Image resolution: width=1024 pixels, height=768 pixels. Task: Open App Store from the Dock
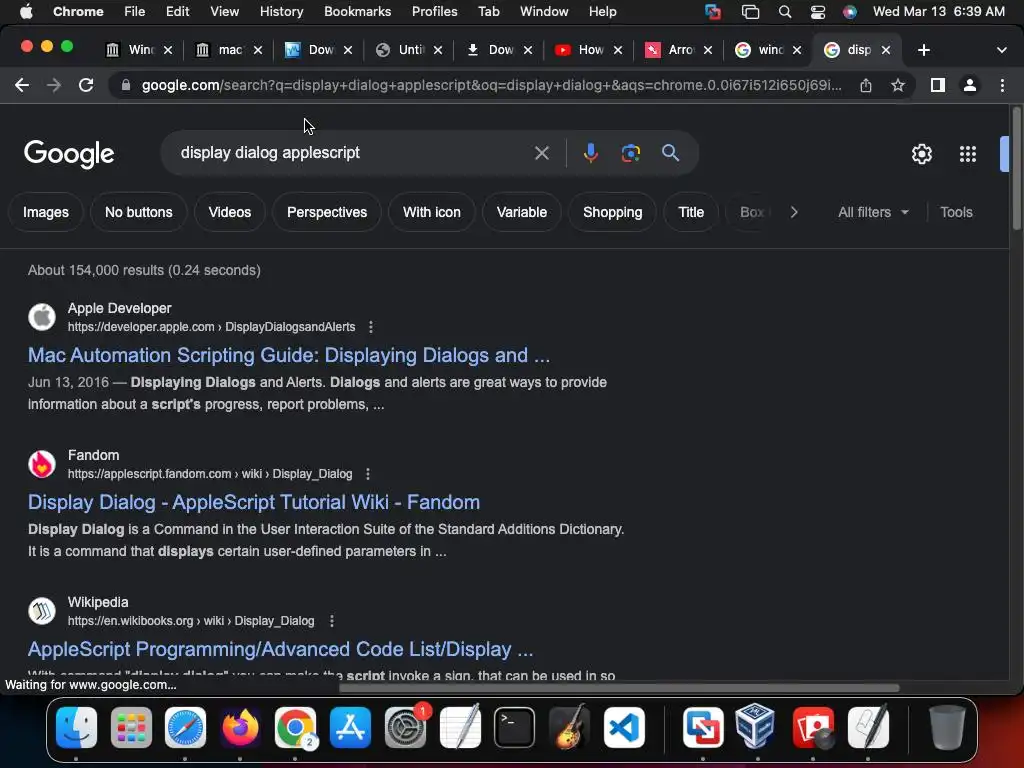tap(350, 728)
